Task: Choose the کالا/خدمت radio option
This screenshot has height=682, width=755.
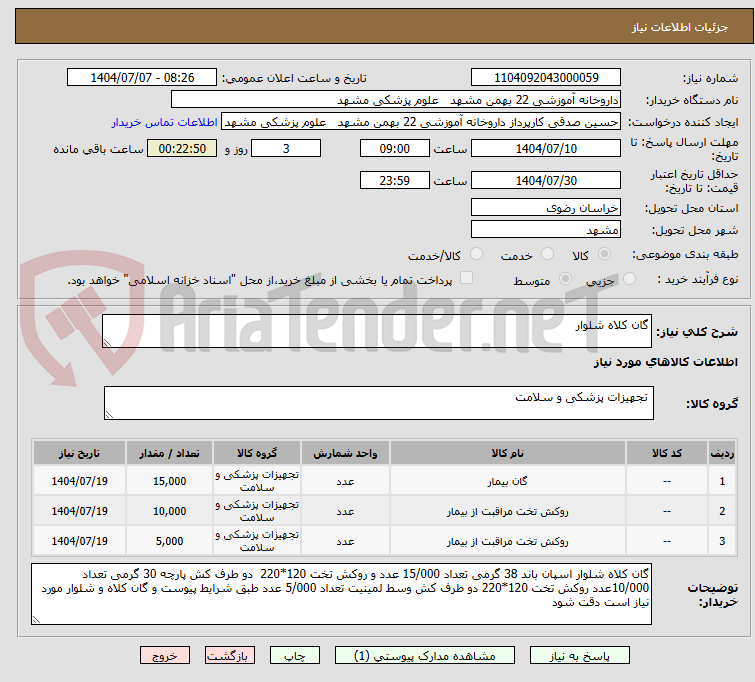Action: click(476, 255)
